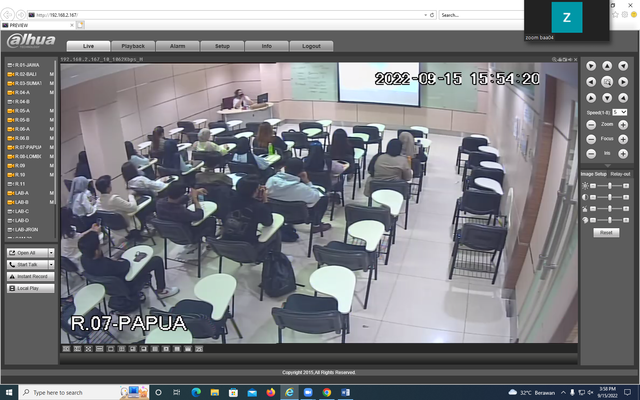
Task: Decrease Zoom with the minus button
Action: (x=591, y=125)
